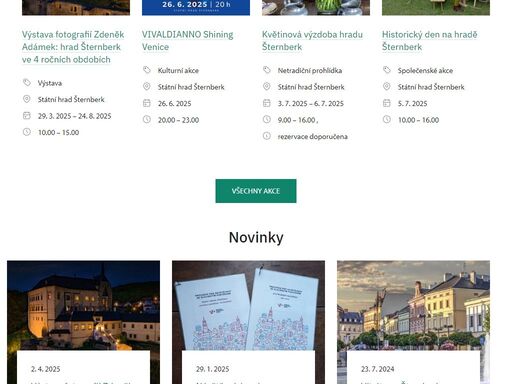This screenshot has width=512, height=384.
Task: Click the Kulturní akce category label
Action: (178, 70)
